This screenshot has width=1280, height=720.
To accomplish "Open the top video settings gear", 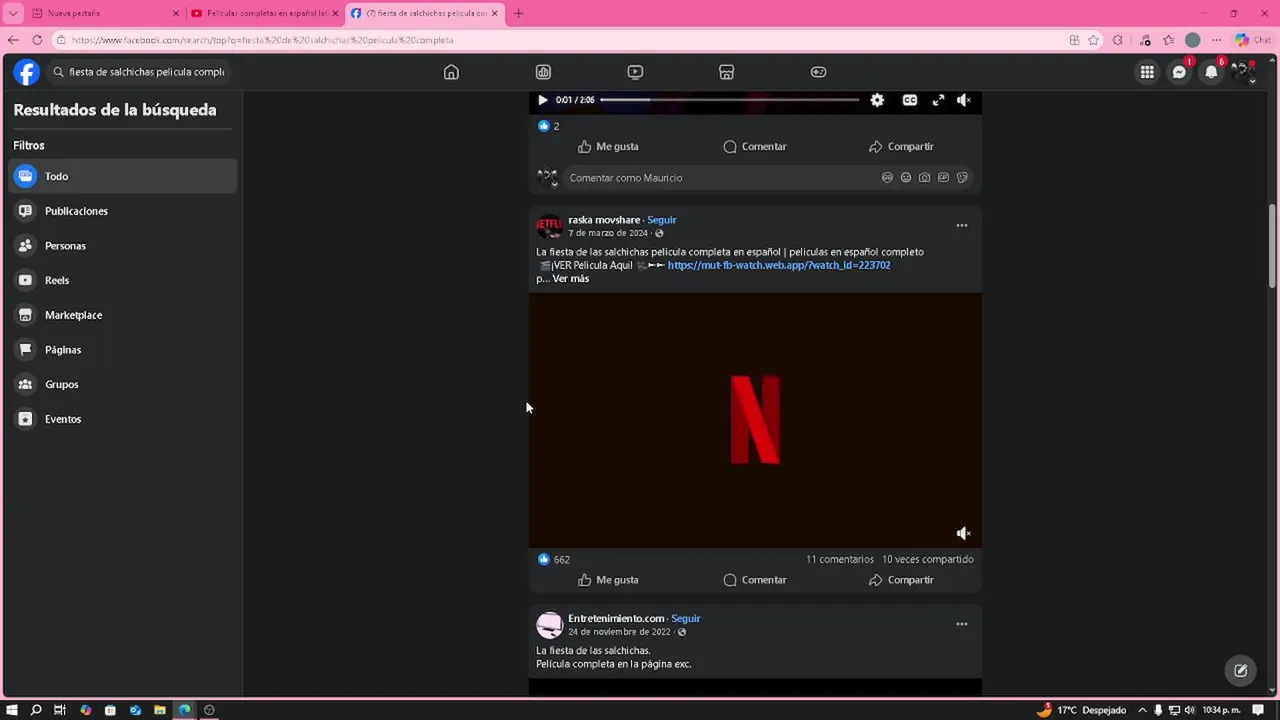I will (877, 100).
